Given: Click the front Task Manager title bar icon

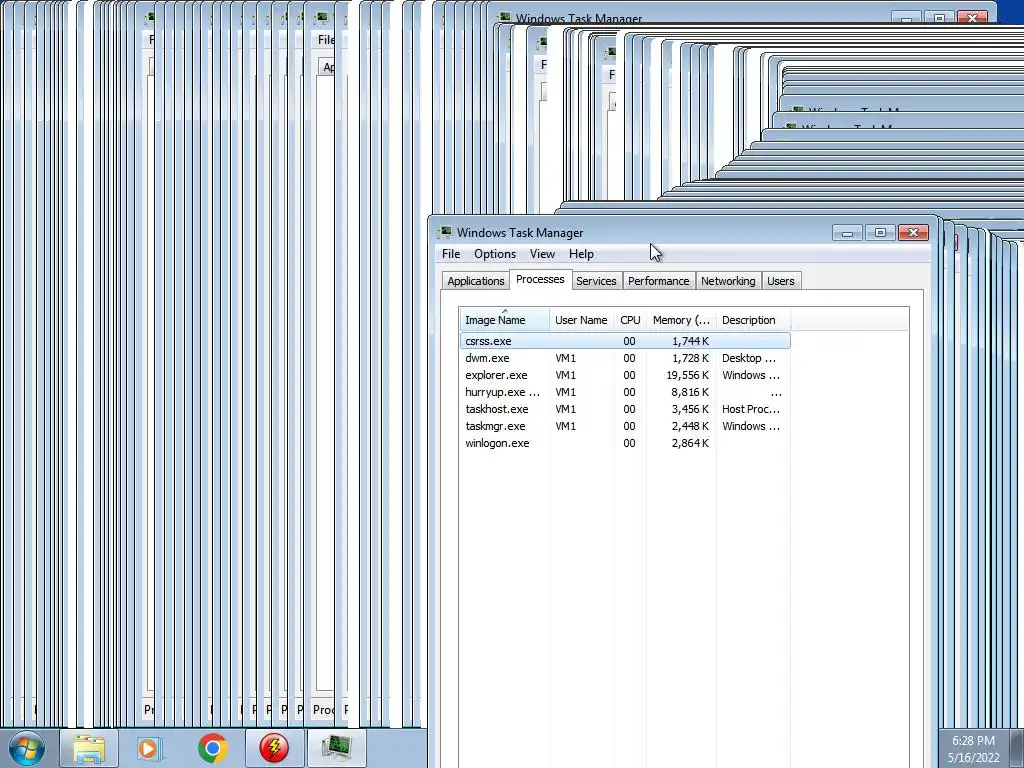Looking at the screenshot, I should 445,232.
